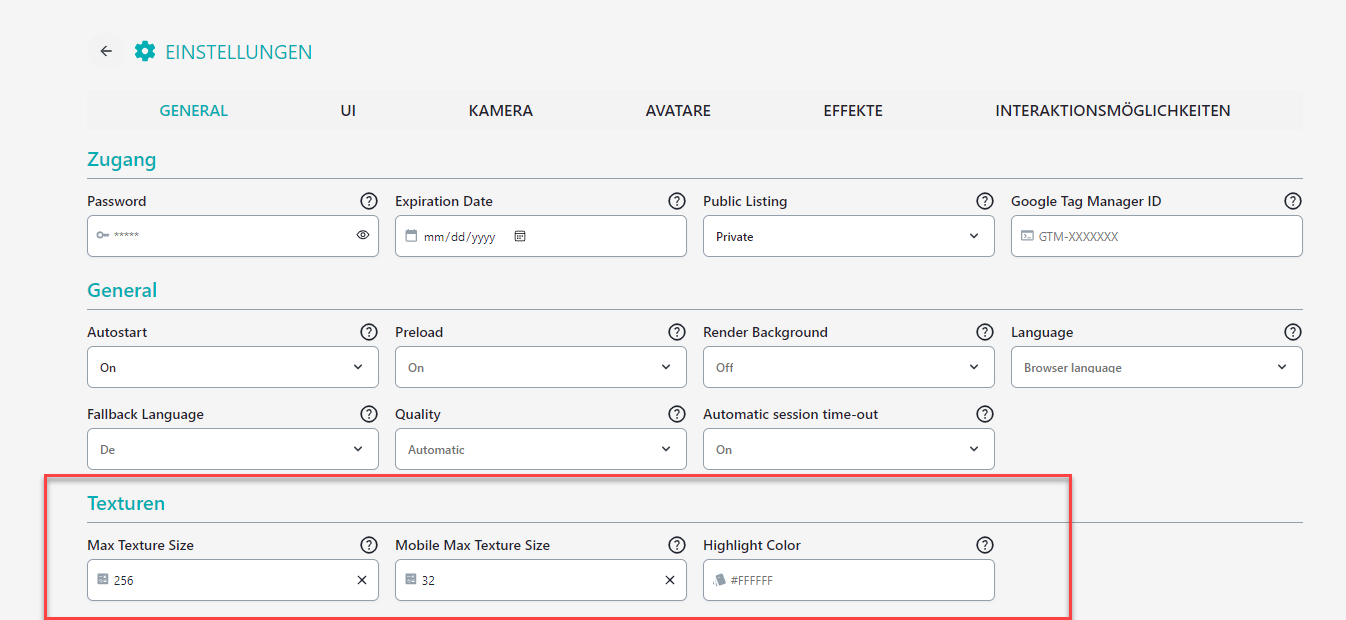
Task: Clear the Mobile Max Texture Size field
Action: (670, 580)
